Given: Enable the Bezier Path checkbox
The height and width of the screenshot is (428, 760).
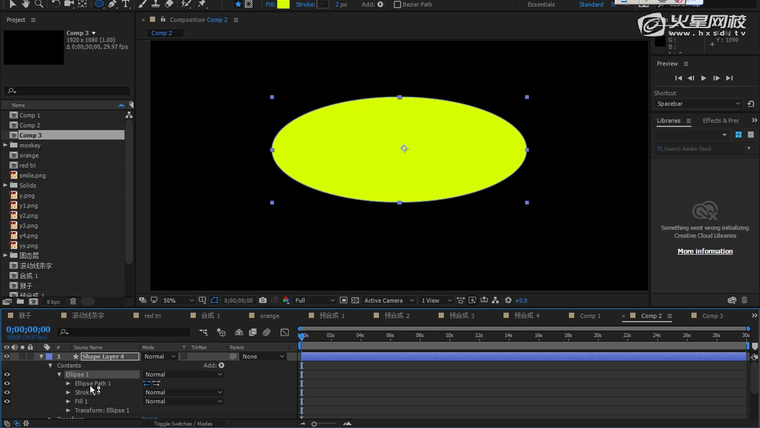Looking at the screenshot, I should click(x=395, y=4).
